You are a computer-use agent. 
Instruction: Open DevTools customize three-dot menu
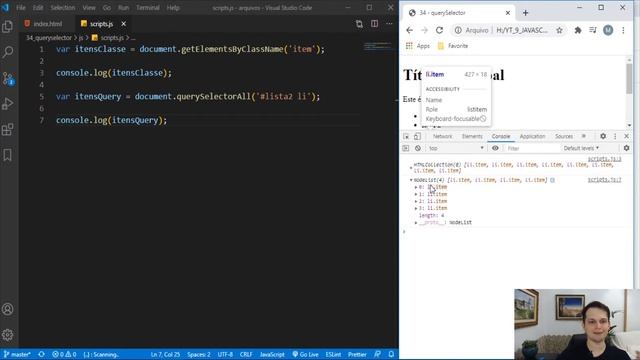pos(615,136)
